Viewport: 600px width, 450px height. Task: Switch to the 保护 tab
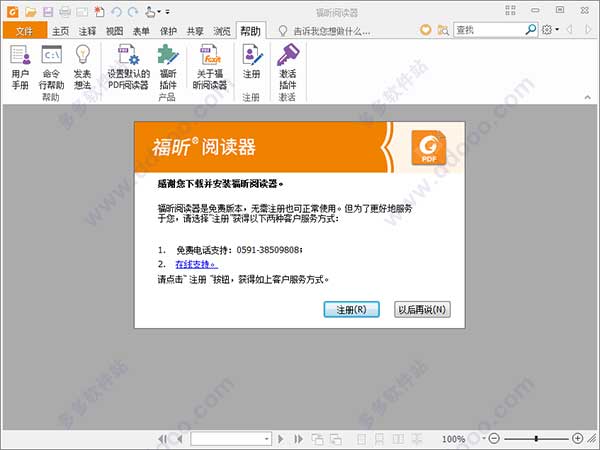pyautogui.click(x=168, y=31)
